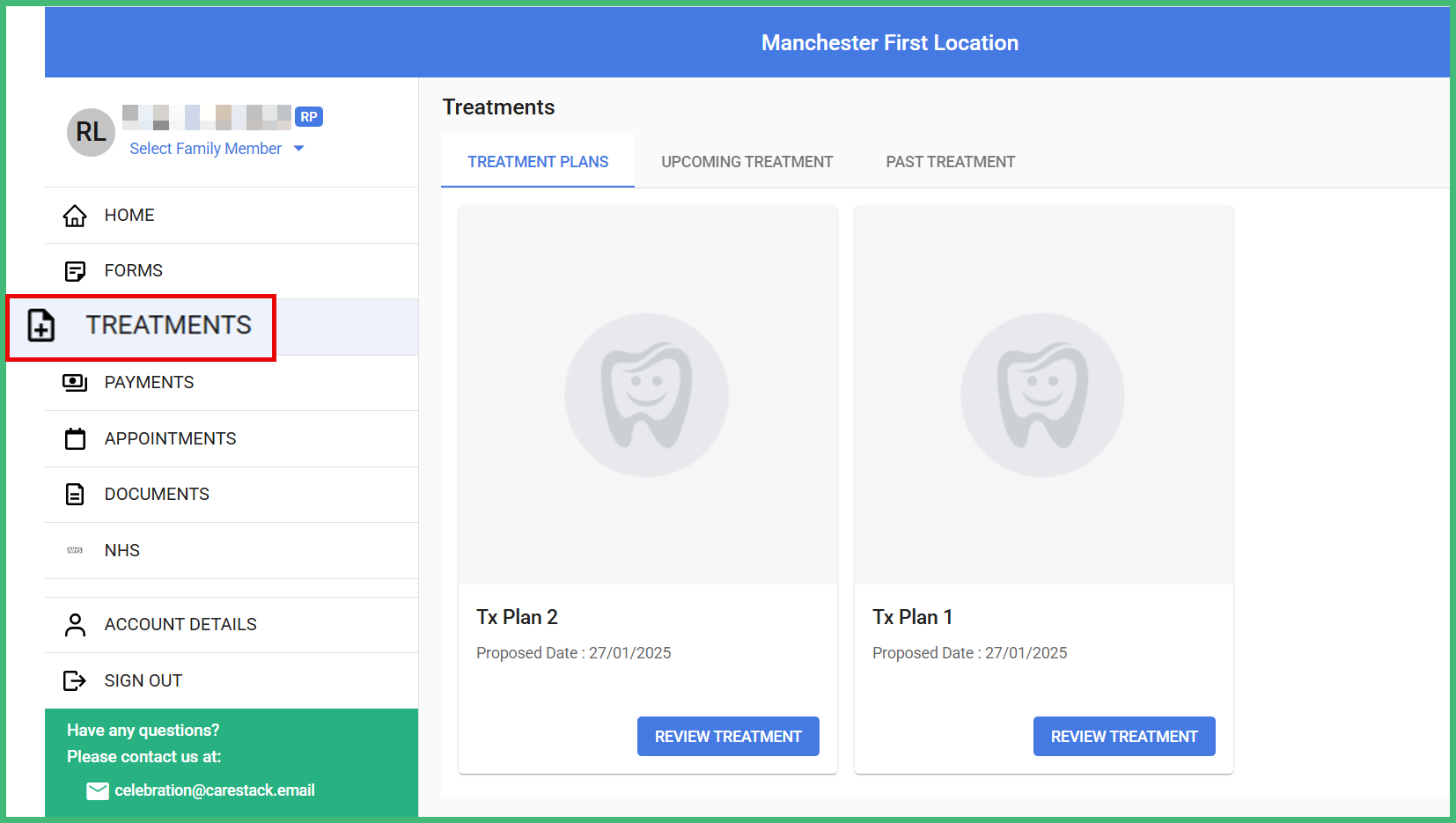Click Review Treatment for Tx Plan 2
Viewport: 1456px width, 823px height.
tap(728, 736)
